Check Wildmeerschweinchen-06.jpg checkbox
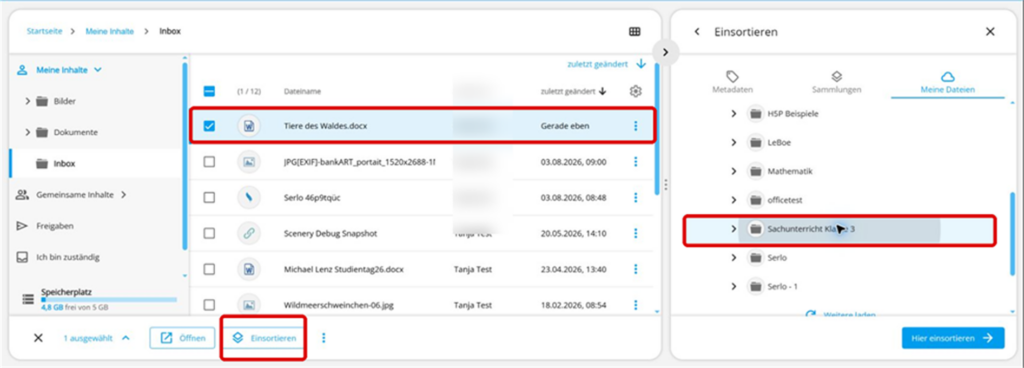Image resolution: width=1024 pixels, height=368 pixels. [210, 305]
